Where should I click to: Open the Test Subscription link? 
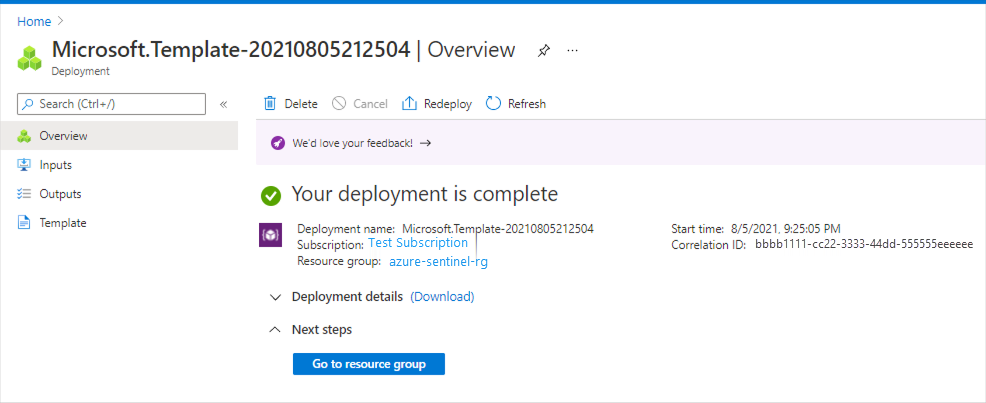(418, 243)
